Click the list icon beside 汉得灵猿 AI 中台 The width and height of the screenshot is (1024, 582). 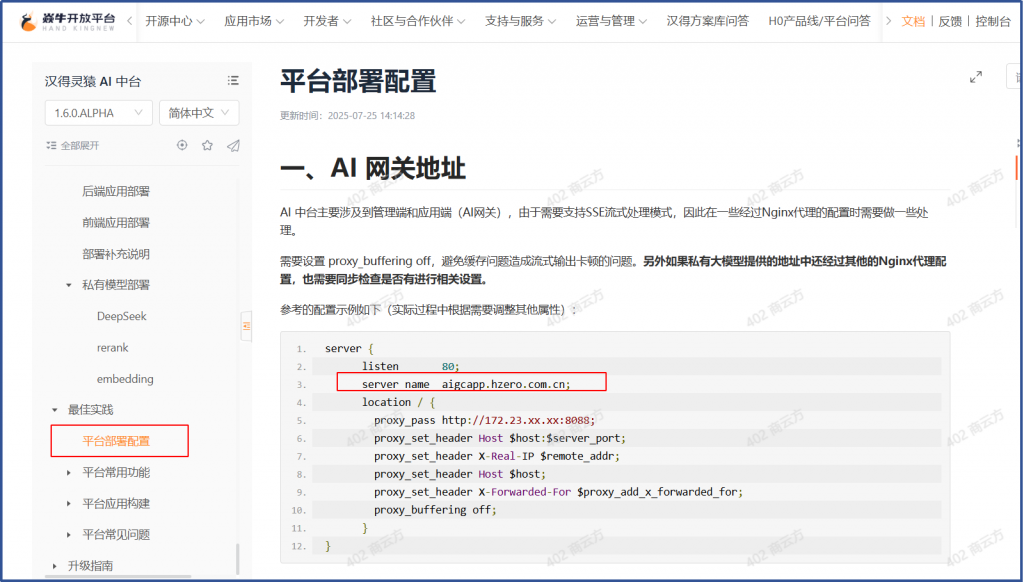tap(233, 81)
